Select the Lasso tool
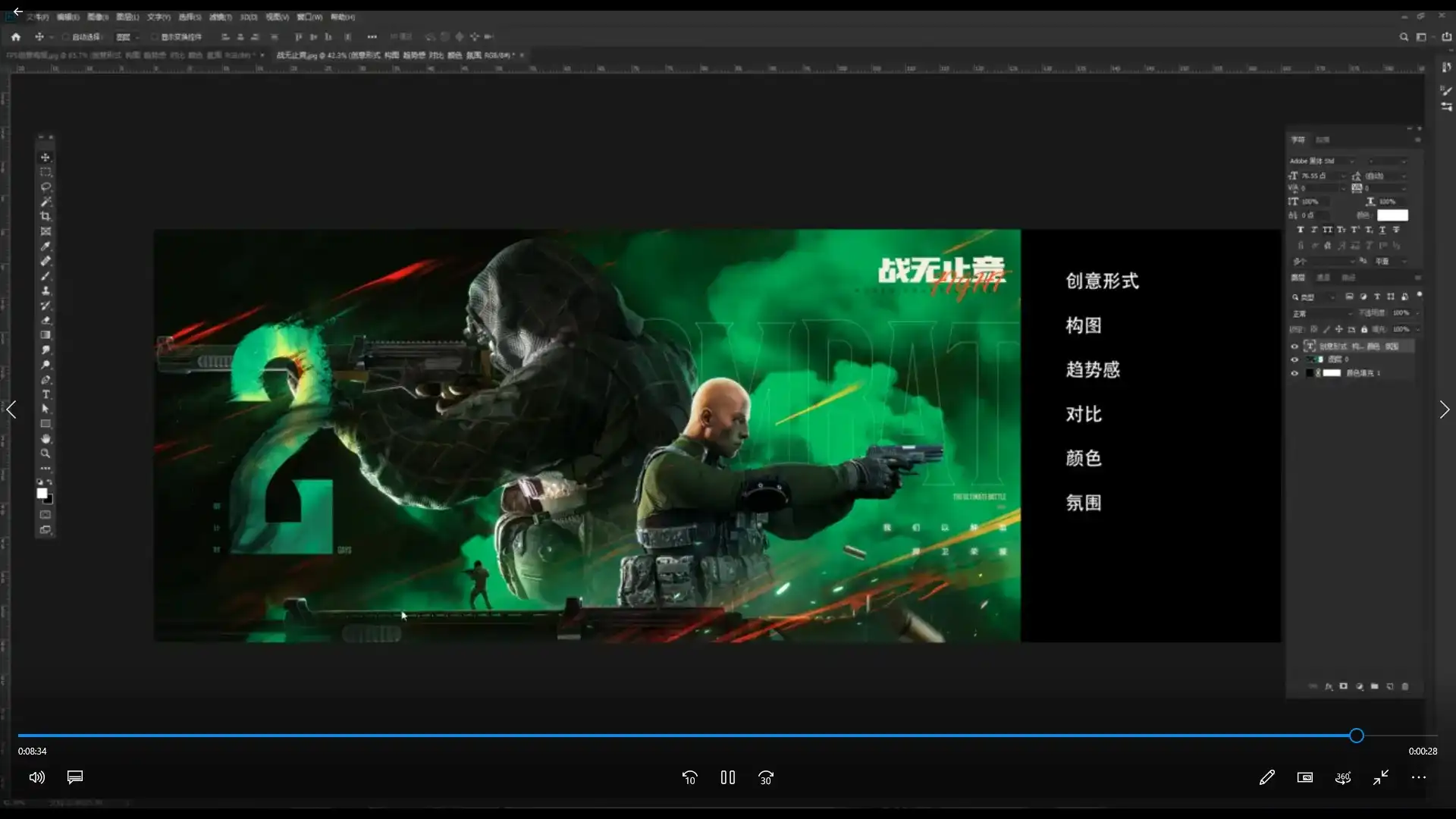The height and width of the screenshot is (819, 1456). point(45,187)
